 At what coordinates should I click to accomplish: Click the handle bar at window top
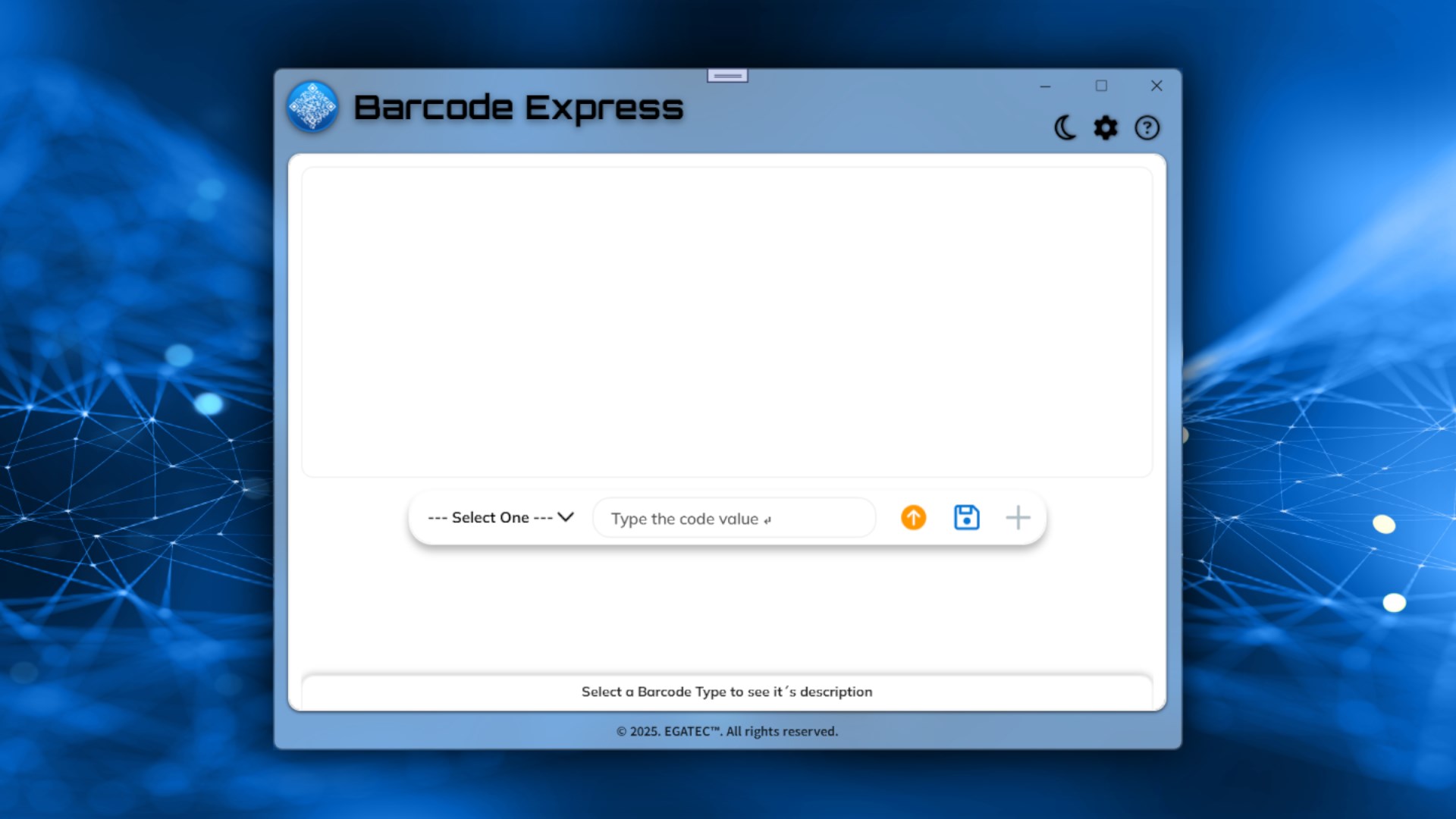pyautogui.click(x=727, y=76)
